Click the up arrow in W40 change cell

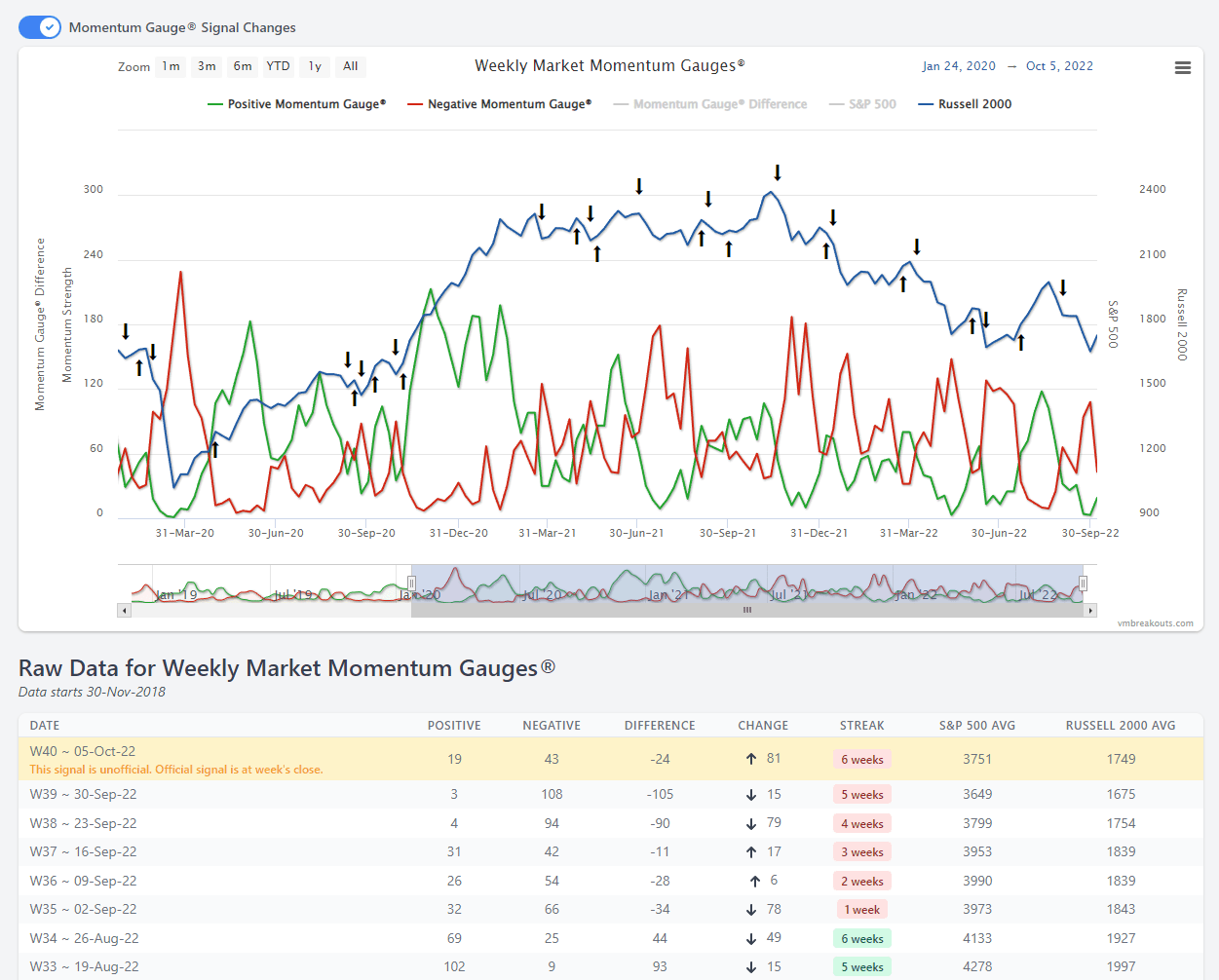click(751, 759)
